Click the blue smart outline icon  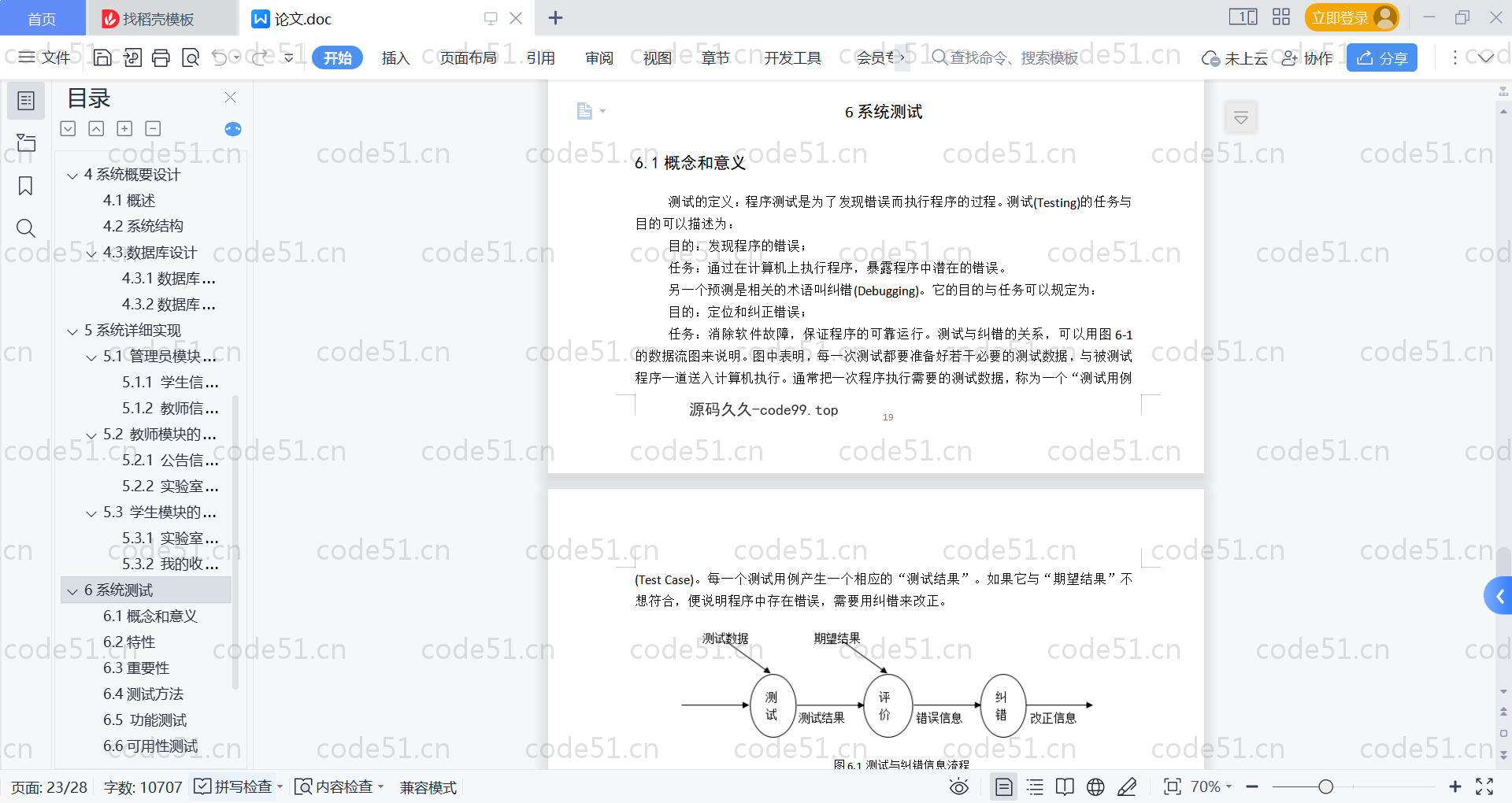(x=233, y=129)
